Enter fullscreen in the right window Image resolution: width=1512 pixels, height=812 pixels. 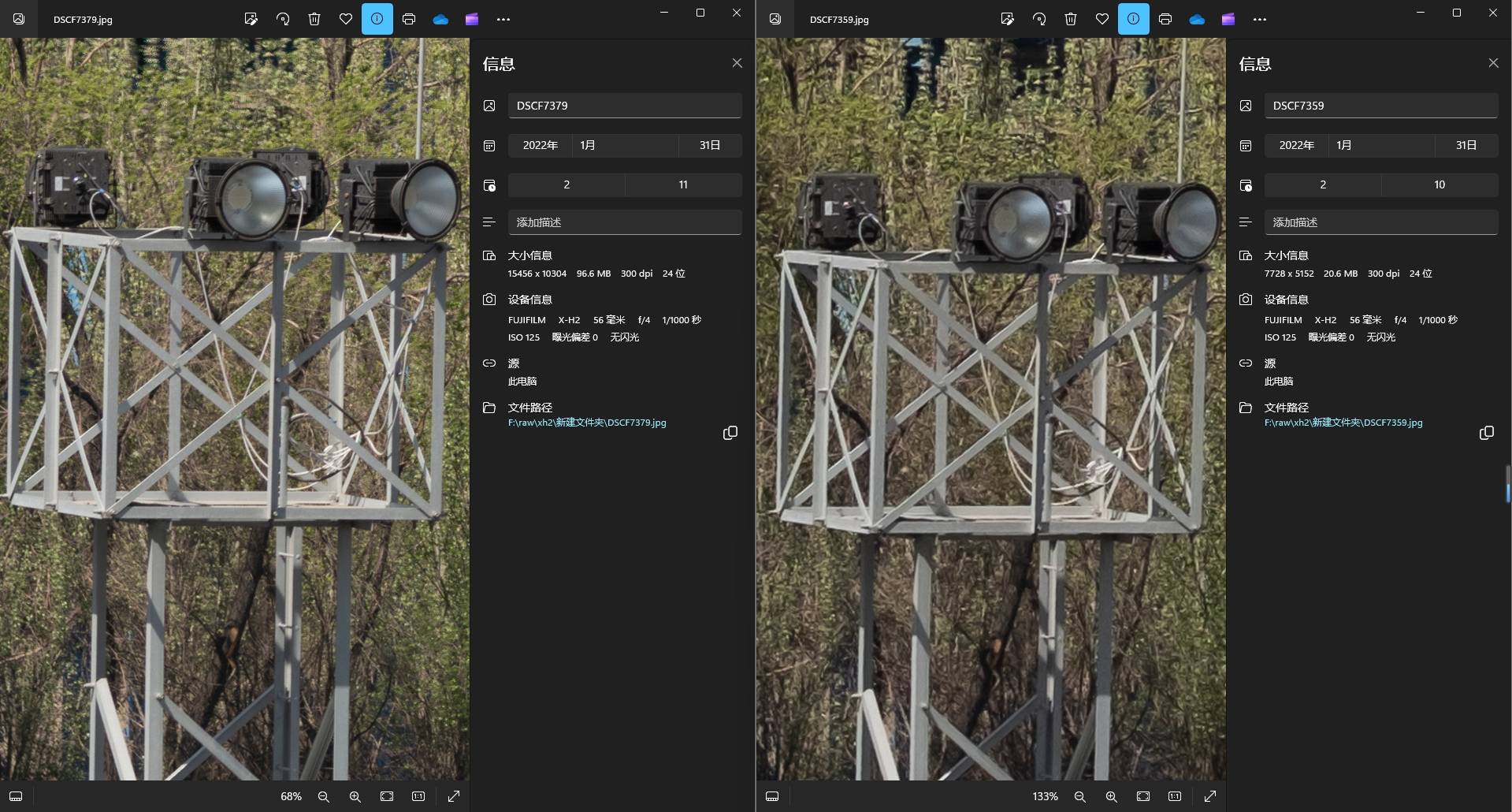(x=1210, y=796)
